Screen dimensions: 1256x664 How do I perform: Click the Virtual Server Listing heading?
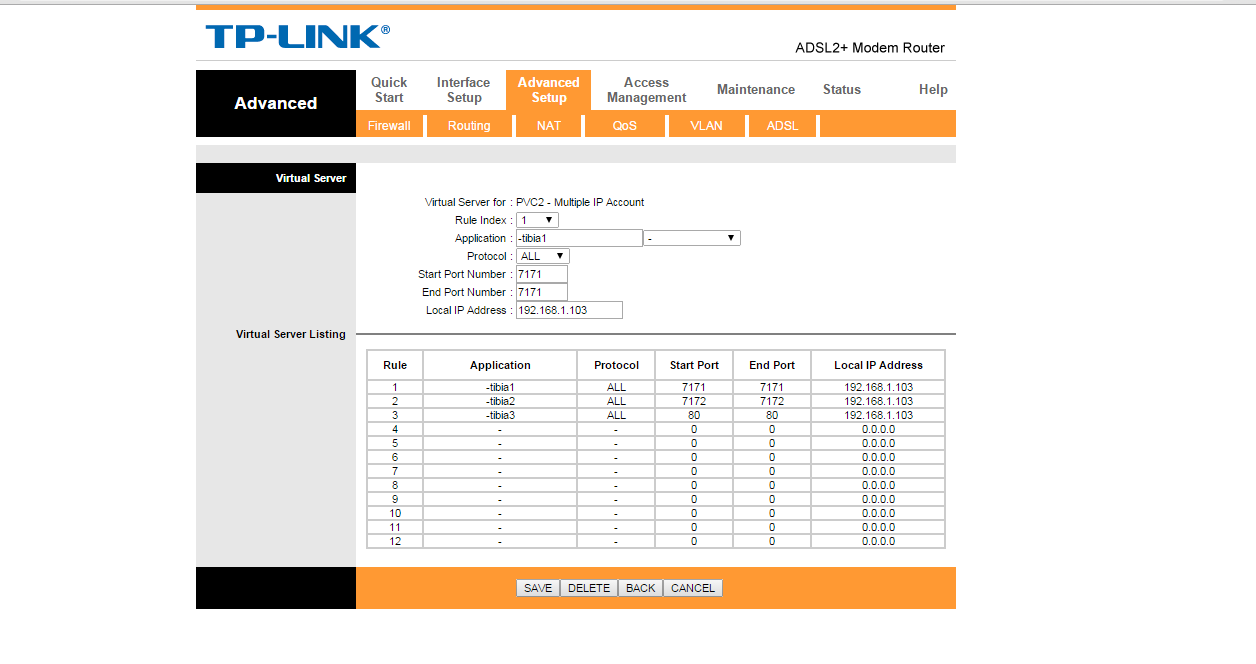(x=291, y=334)
